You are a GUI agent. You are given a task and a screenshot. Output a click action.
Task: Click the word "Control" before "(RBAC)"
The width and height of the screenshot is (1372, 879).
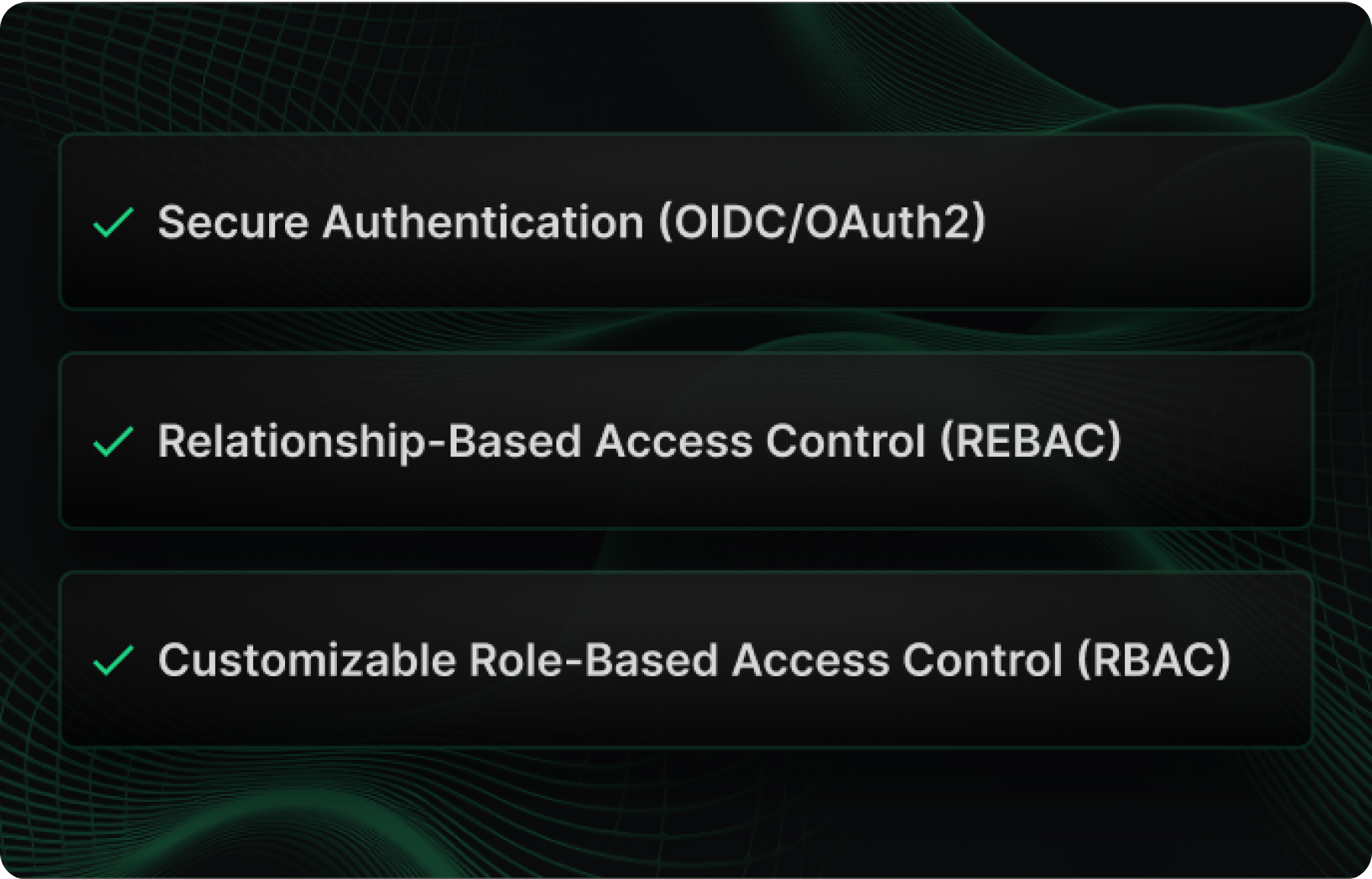click(x=983, y=660)
